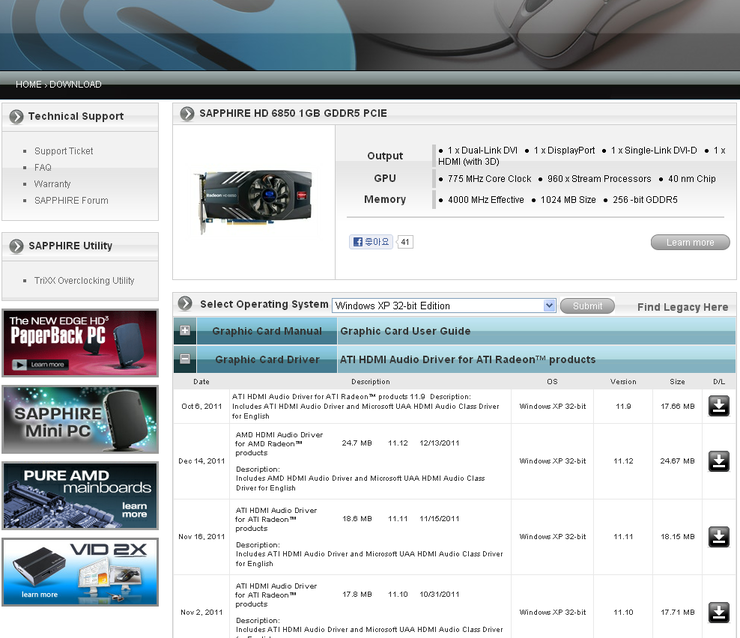
Task: Download the 11.9 HDMI audio driver
Action: pyautogui.click(x=718, y=406)
